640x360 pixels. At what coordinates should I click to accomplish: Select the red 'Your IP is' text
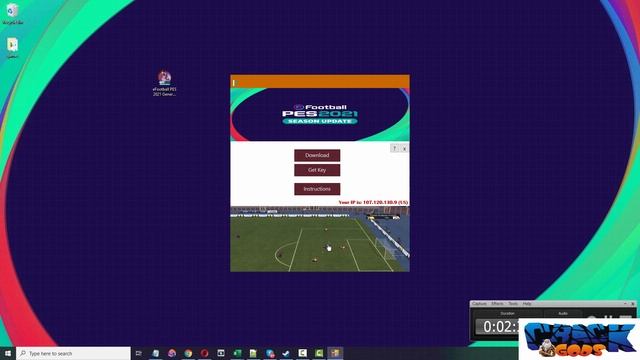point(373,202)
